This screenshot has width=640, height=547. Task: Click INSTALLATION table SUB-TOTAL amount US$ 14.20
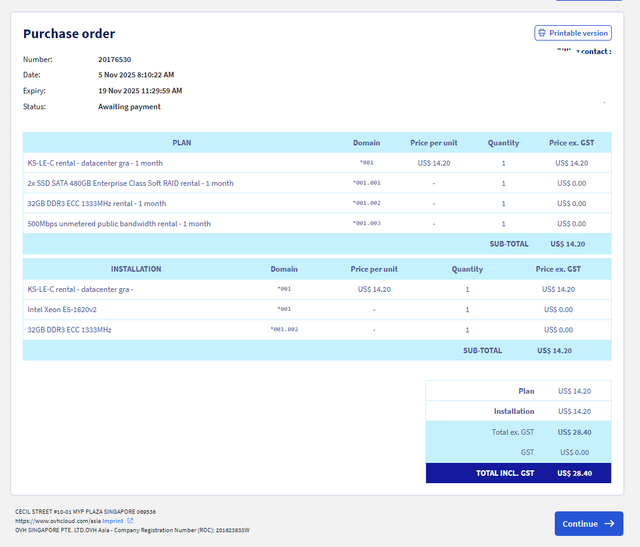(x=554, y=350)
